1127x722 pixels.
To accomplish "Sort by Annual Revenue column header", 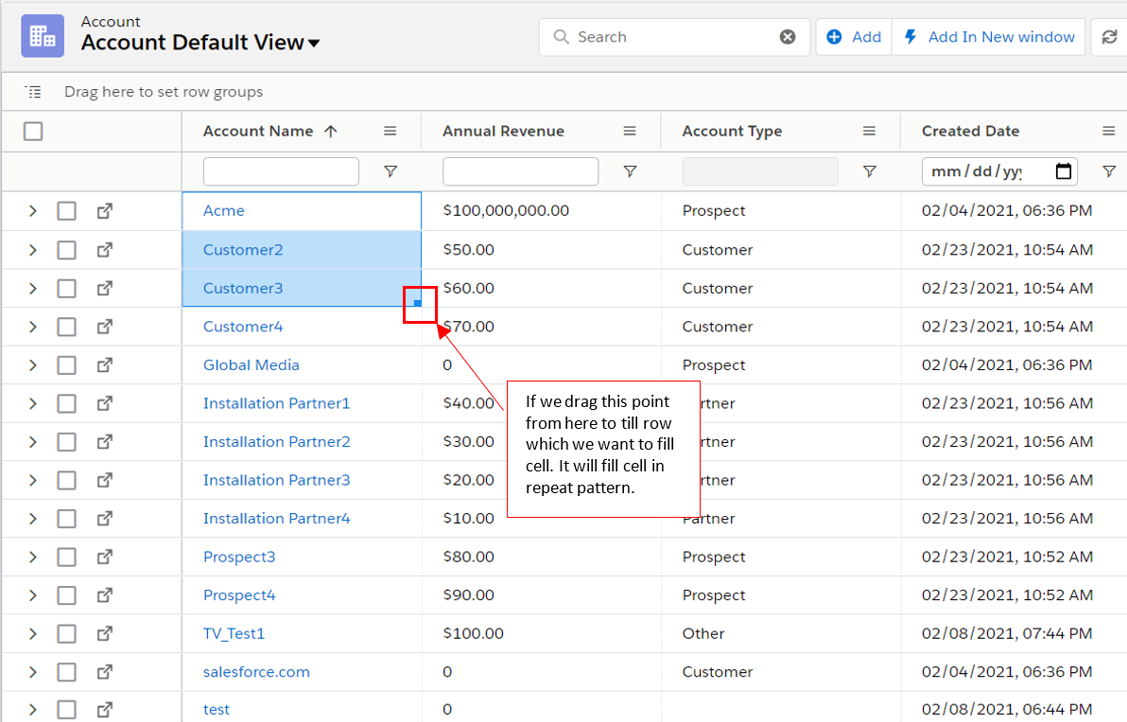I will click(503, 131).
